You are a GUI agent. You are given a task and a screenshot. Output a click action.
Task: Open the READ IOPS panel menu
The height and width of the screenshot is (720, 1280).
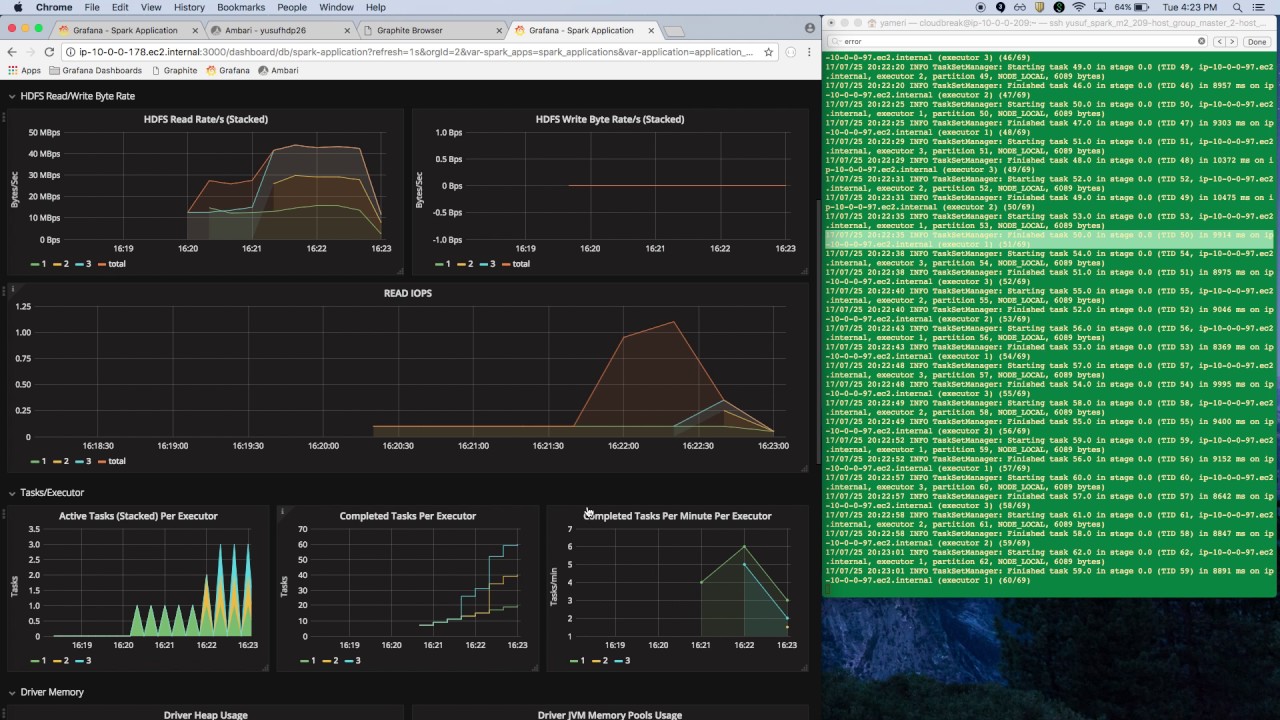(x=407, y=293)
